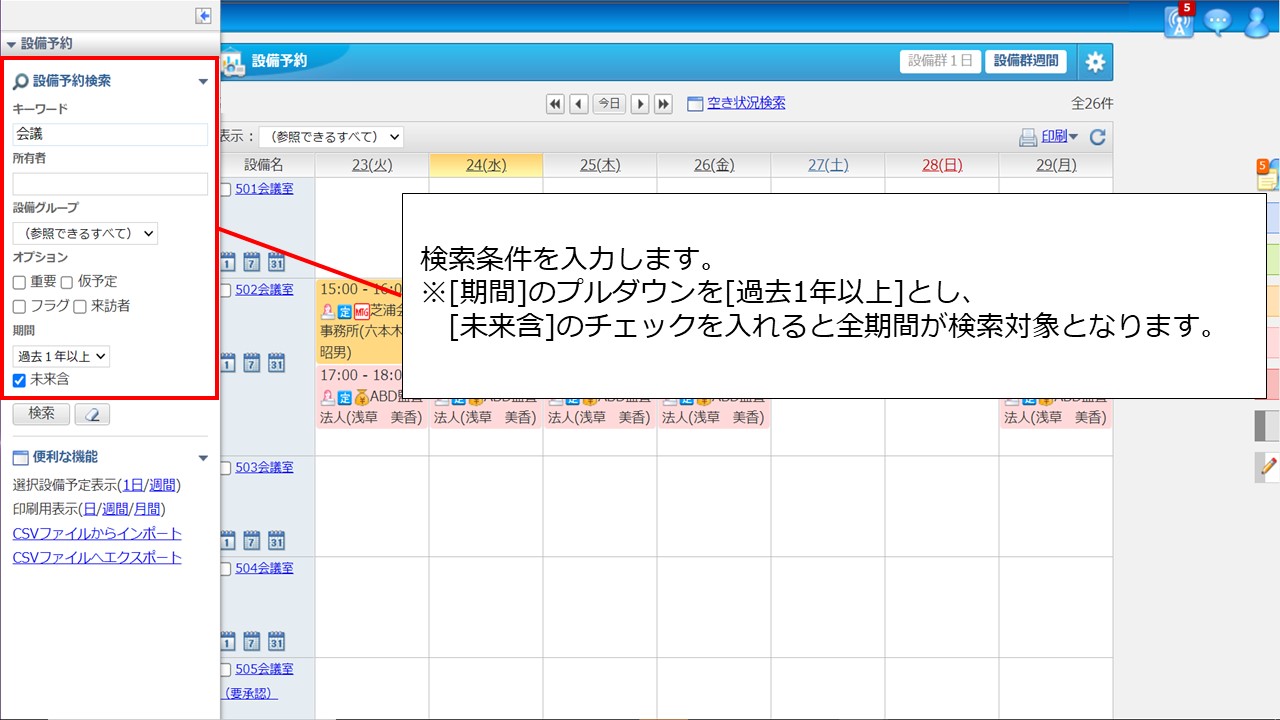
Task: Uncheck the 未来含 checkbox
Action: coord(19,380)
